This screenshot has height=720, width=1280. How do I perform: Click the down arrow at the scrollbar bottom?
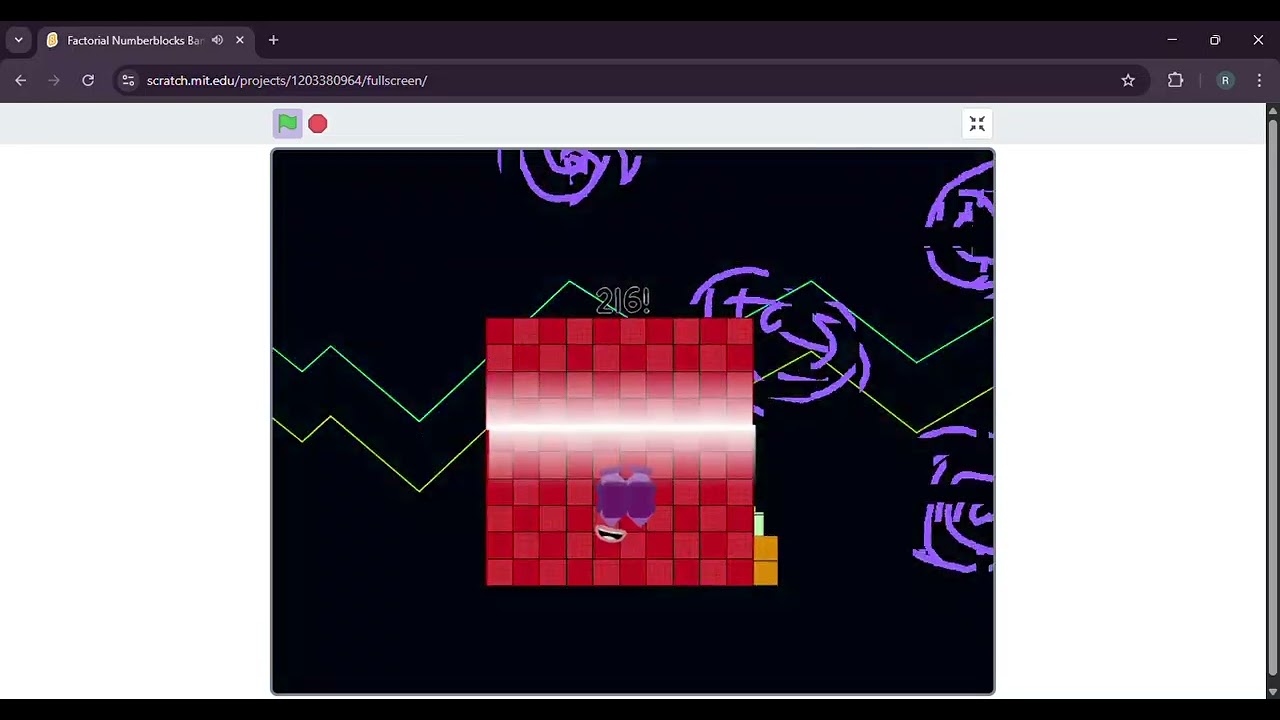click(x=1272, y=691)
